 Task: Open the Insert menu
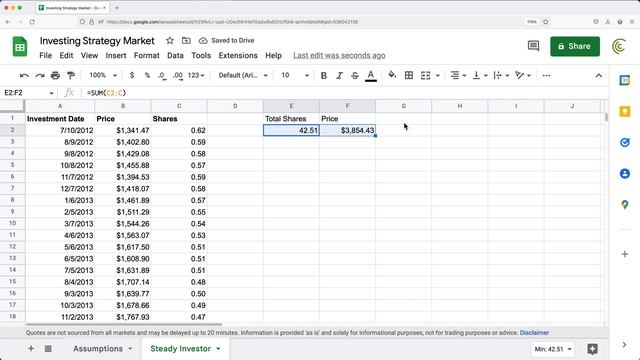[x=116, y=56]
